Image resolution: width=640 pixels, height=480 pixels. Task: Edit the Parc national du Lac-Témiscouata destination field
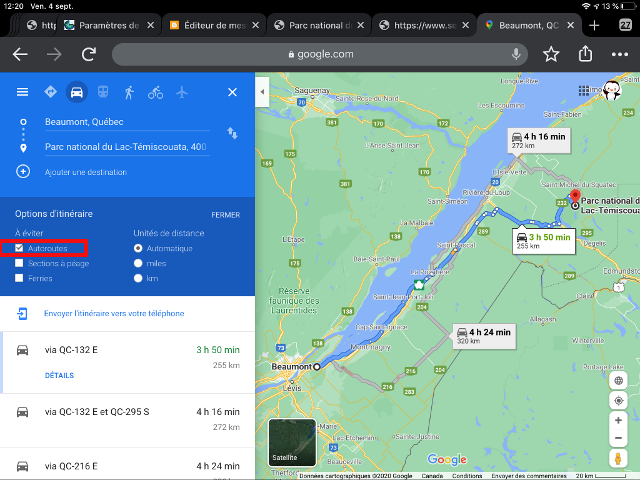pos(127,147)
